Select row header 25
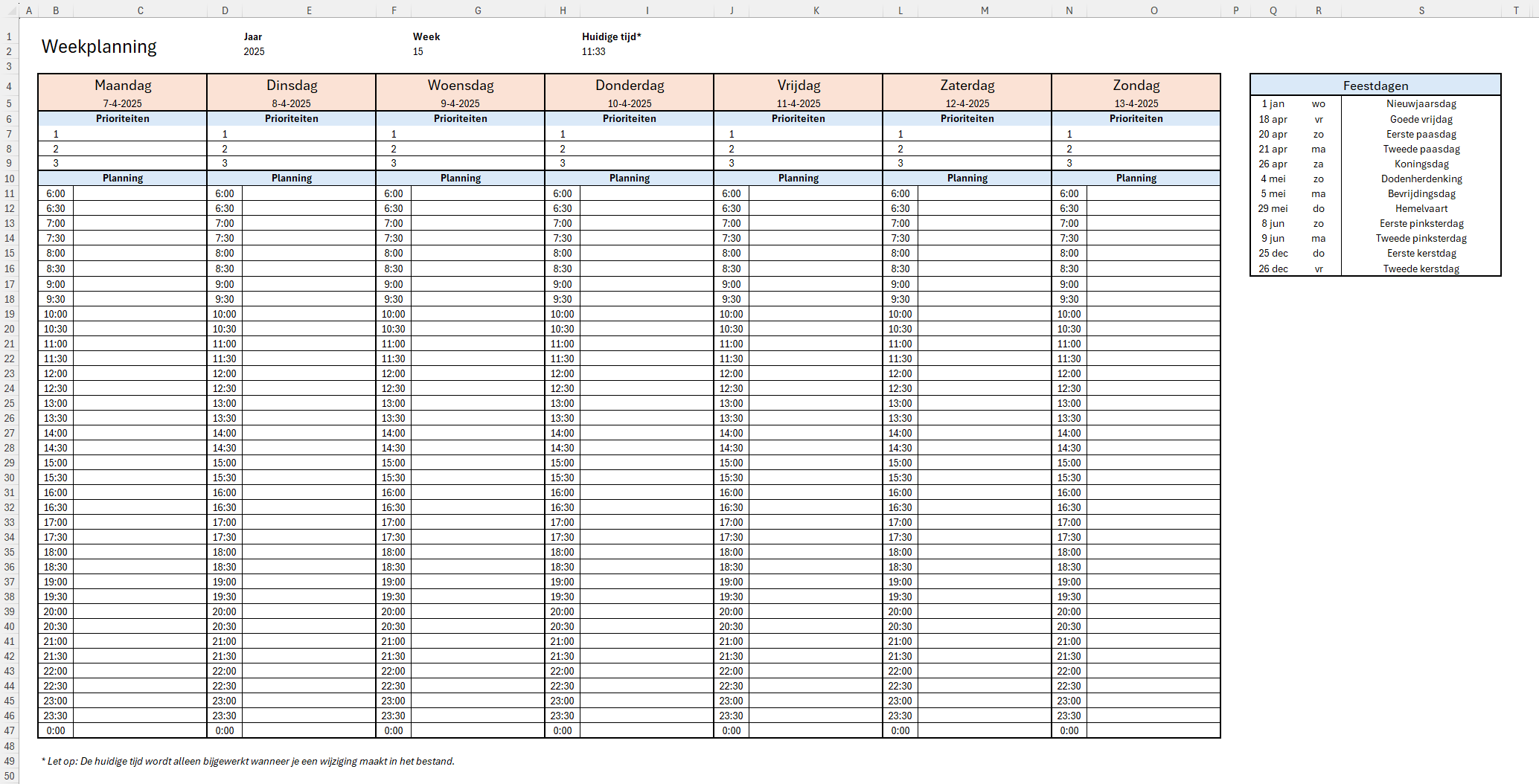The height and width of the screenshot is (784, 1539). point(10,403)
